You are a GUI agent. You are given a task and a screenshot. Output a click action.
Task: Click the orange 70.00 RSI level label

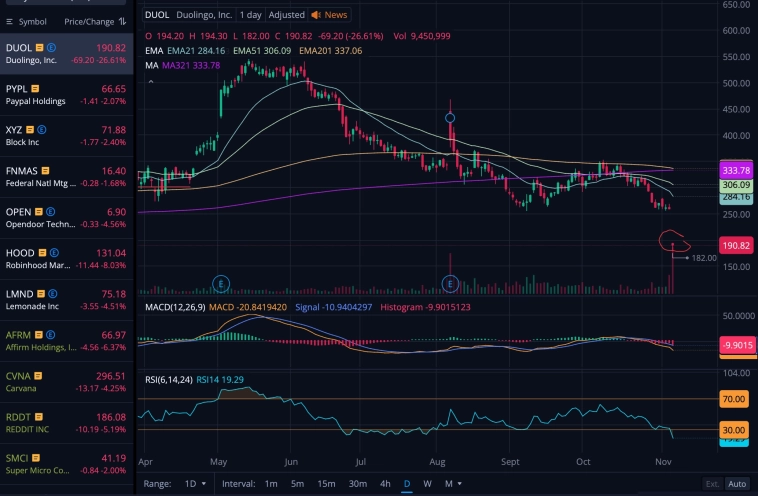tap(733, 399)
